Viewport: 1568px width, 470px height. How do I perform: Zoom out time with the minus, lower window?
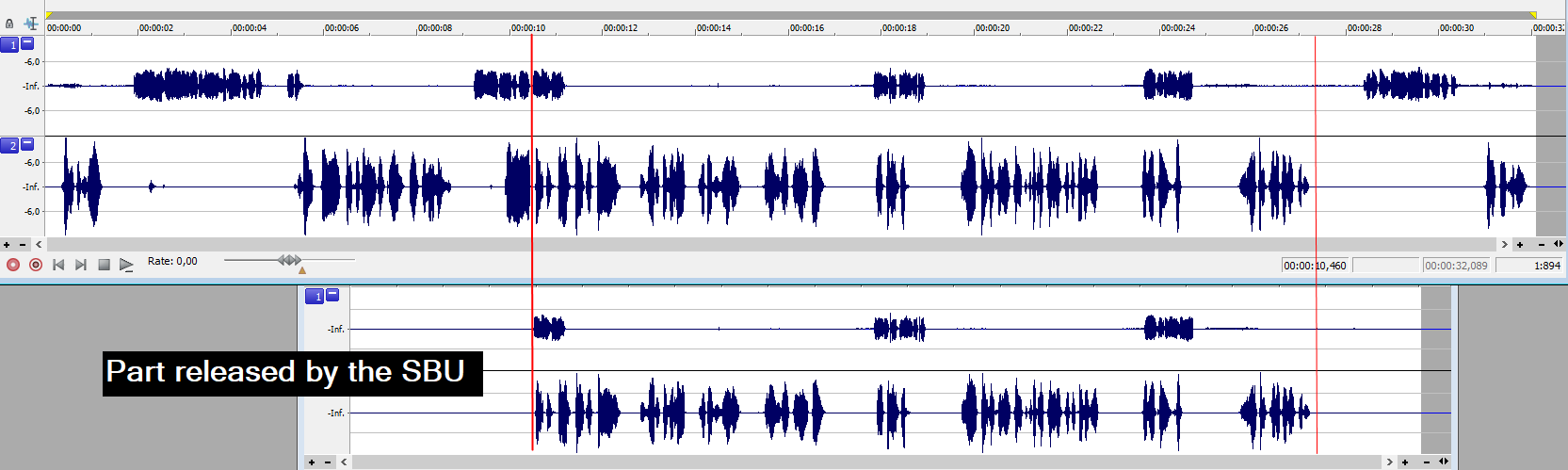1427,462
